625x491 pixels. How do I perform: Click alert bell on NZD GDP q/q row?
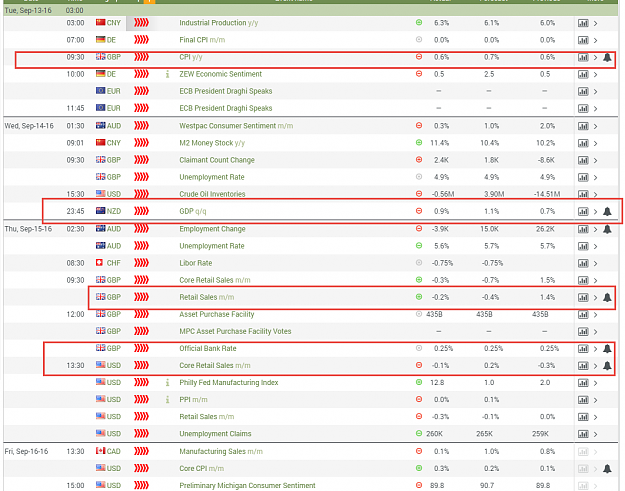[607, 212]
